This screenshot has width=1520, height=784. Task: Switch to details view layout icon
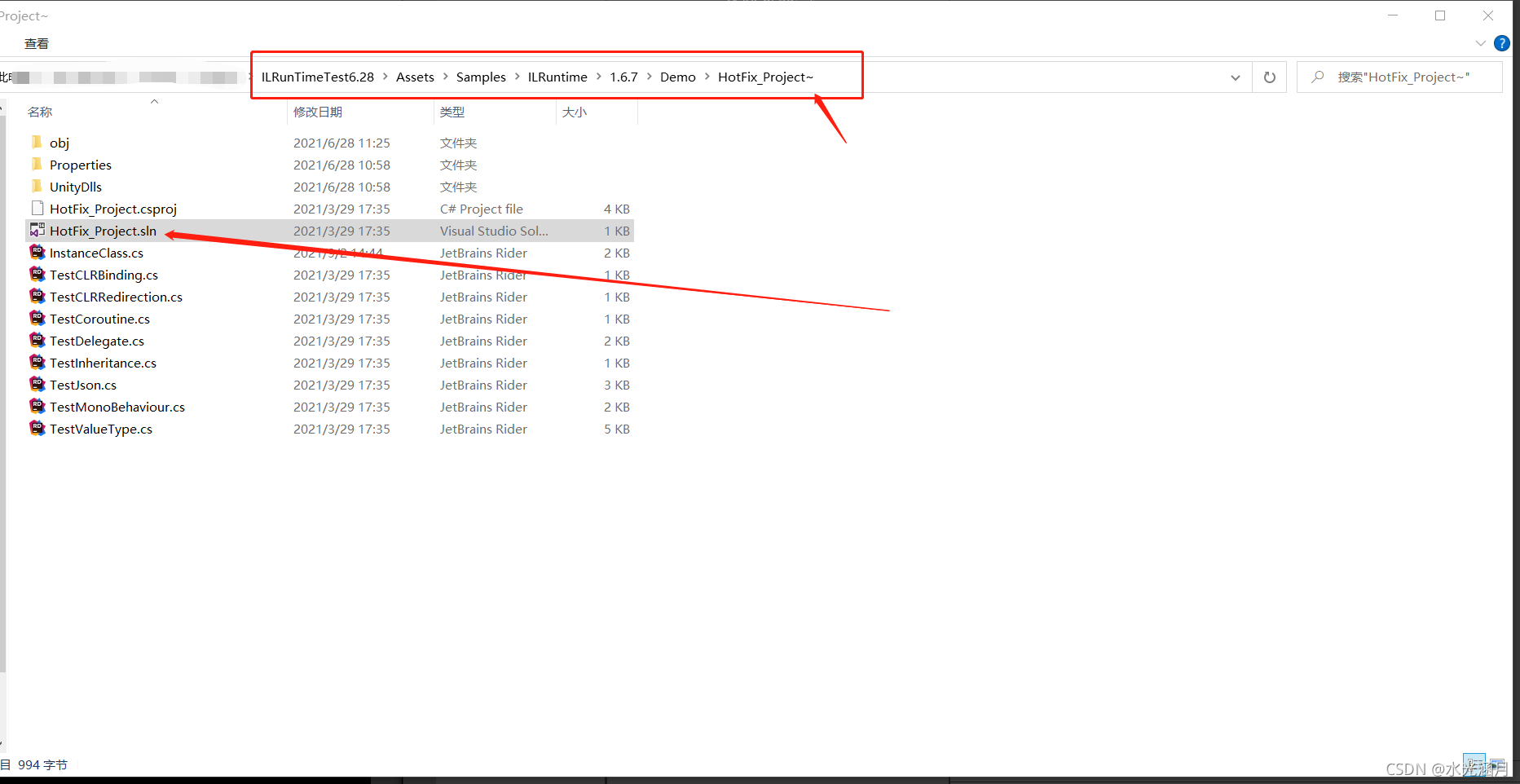click(1474, 765)
